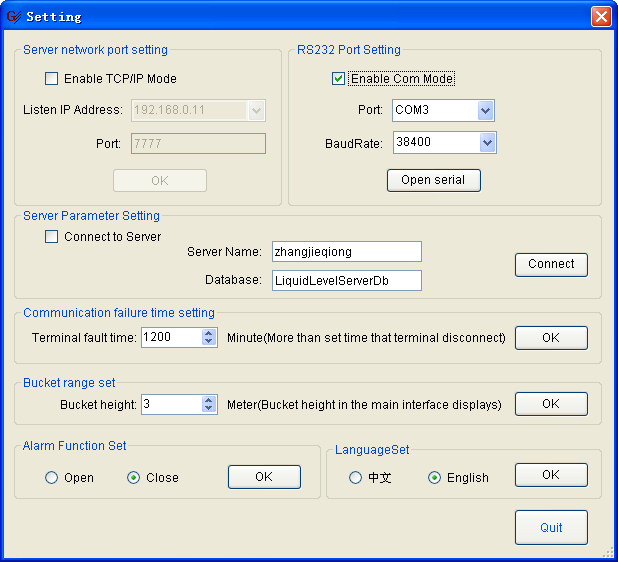Enable TCP/IP Mode checkbox
The height and width of the screenshot is (562, 618).
(52, 79)
